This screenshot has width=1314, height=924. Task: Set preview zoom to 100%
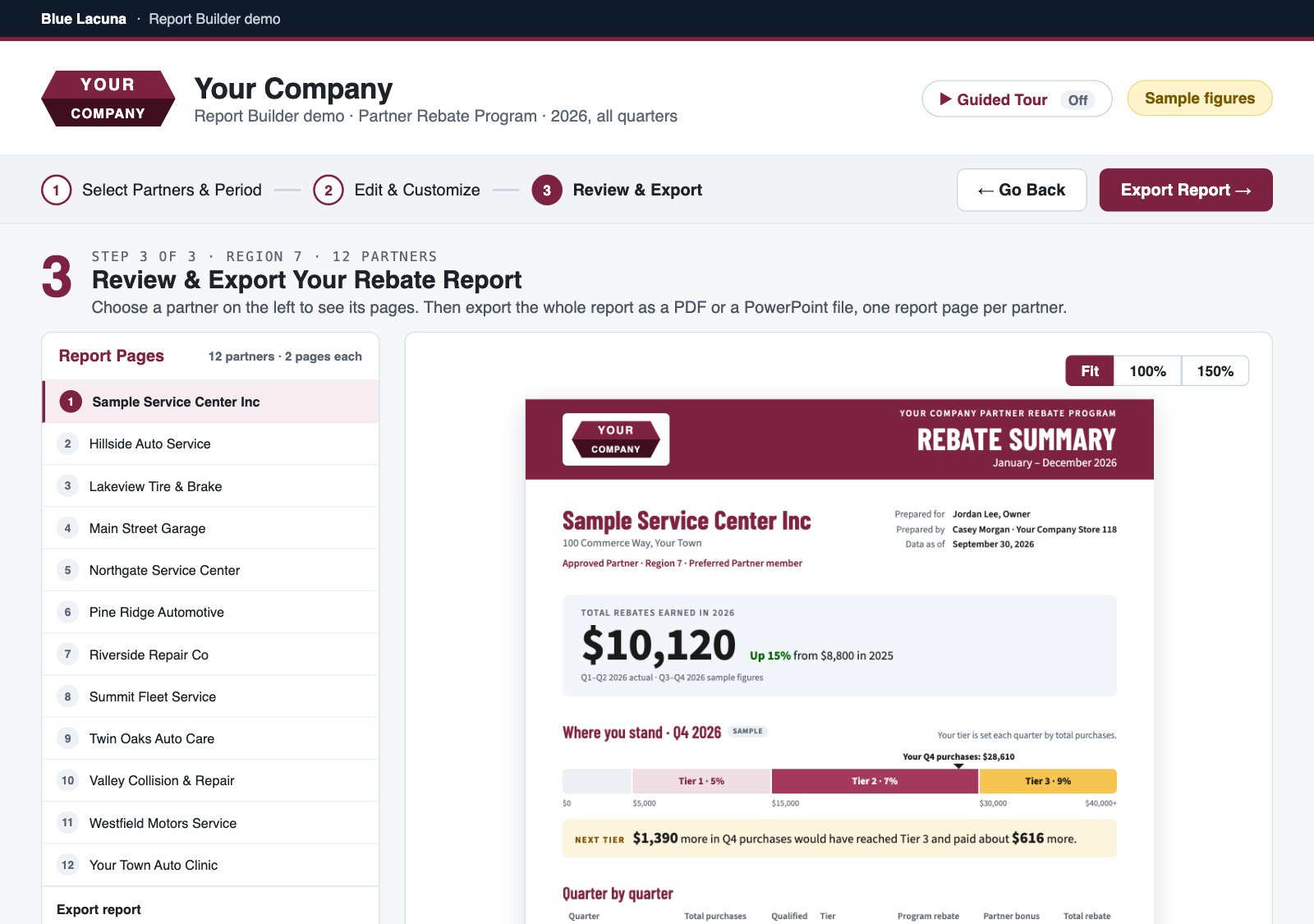click(1147, 371)
